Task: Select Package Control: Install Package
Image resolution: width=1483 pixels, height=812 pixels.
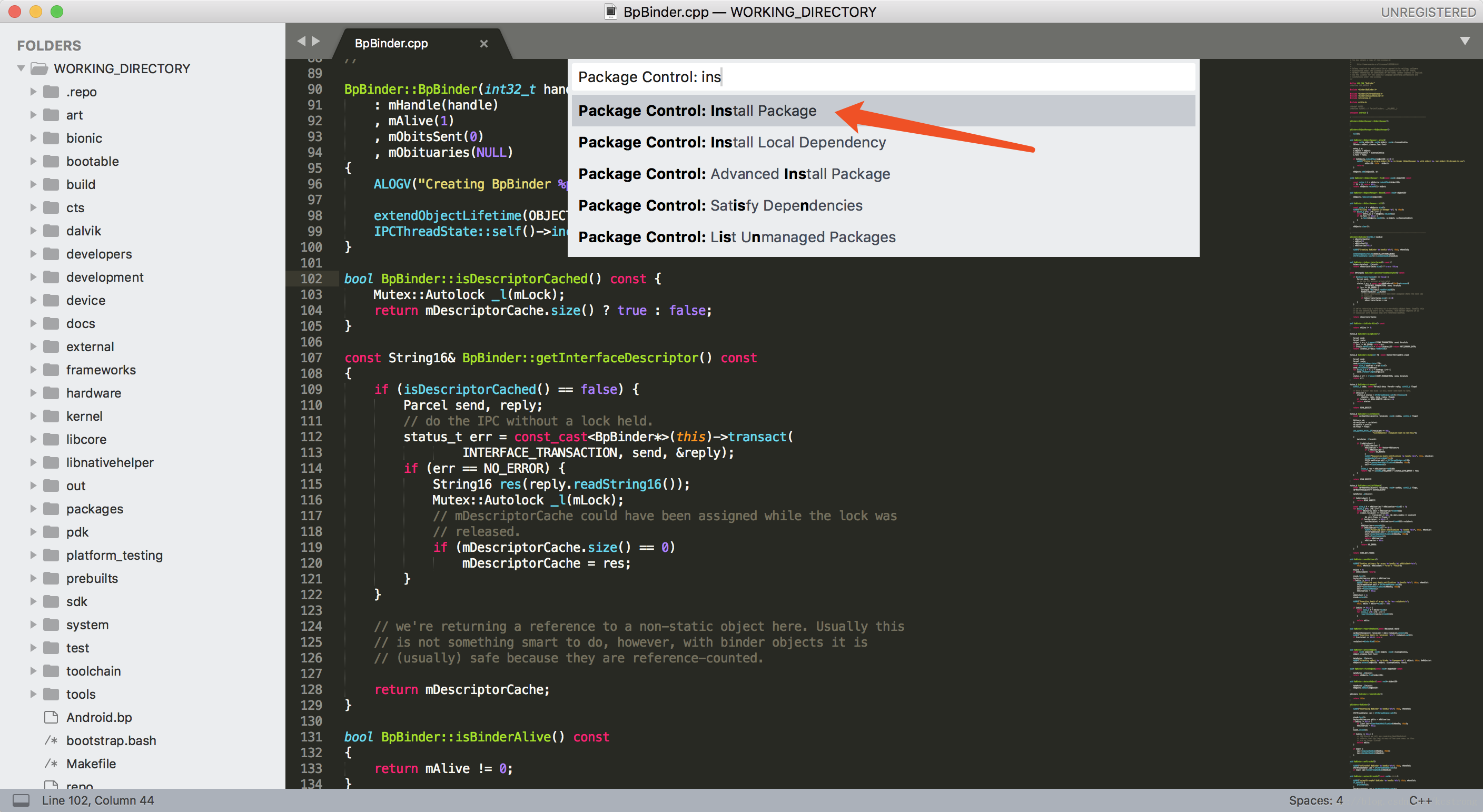Action: click(x=697, y=111)
